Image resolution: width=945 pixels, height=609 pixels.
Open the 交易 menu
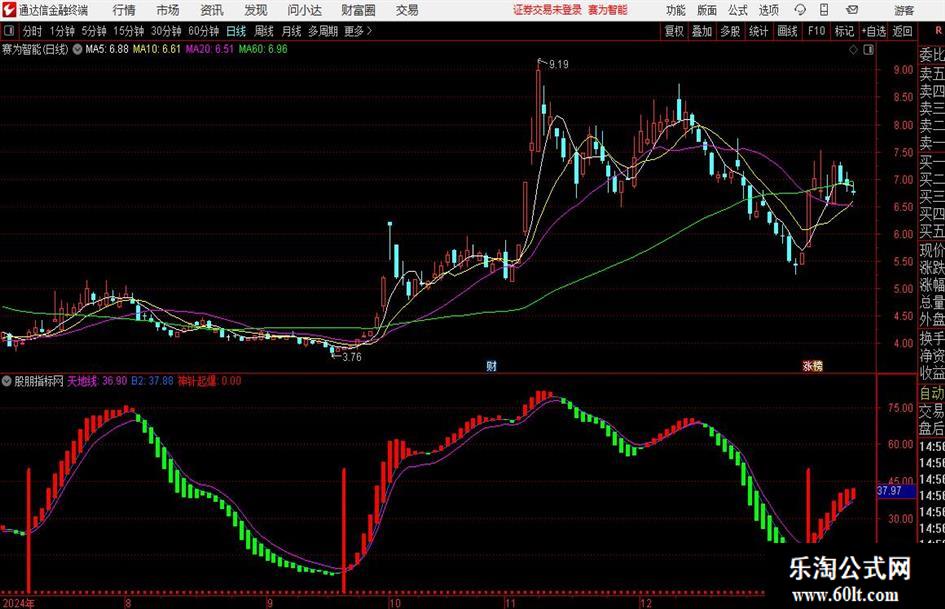pyautogui.click(x=407, y=10)
